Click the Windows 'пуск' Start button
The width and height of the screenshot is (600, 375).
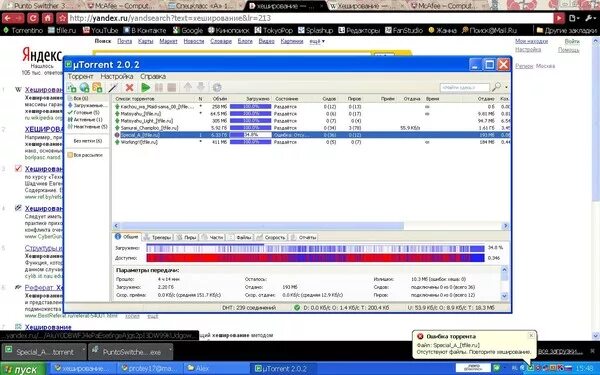(22, 369)
